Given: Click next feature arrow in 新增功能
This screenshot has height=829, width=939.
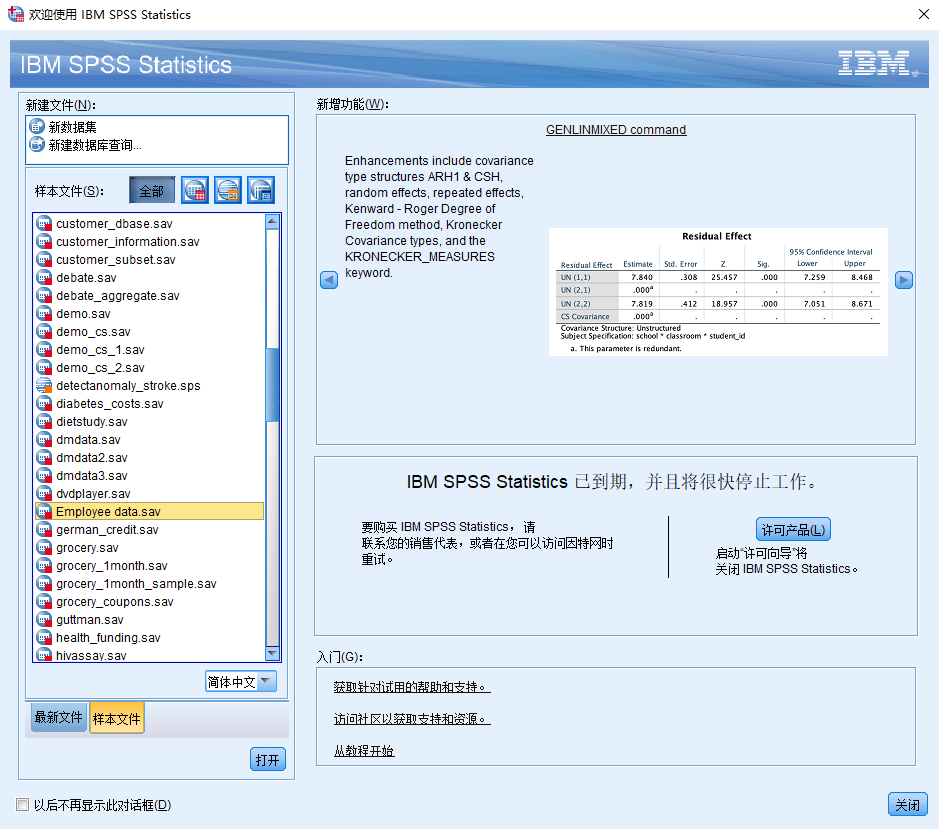Looking at the screenshot, I should [x=904, y=280].
